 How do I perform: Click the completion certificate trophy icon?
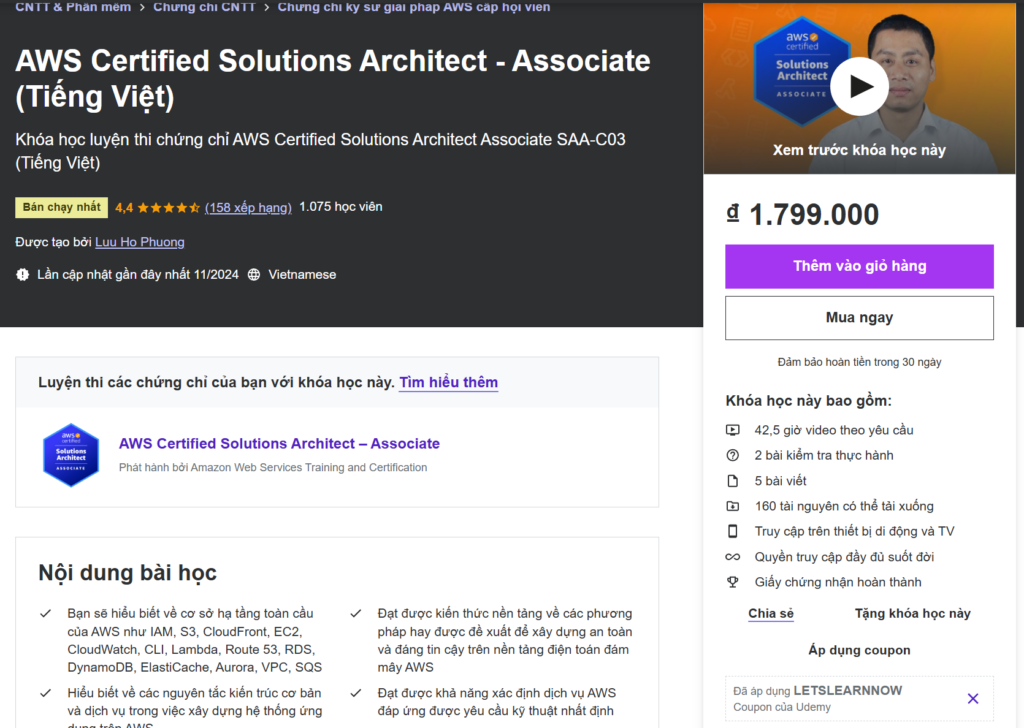[733, 582]
